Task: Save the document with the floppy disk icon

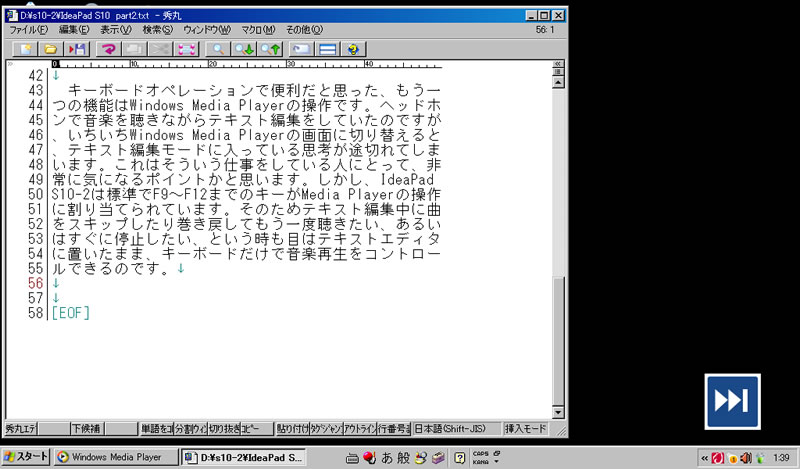Action: (77, 48)
